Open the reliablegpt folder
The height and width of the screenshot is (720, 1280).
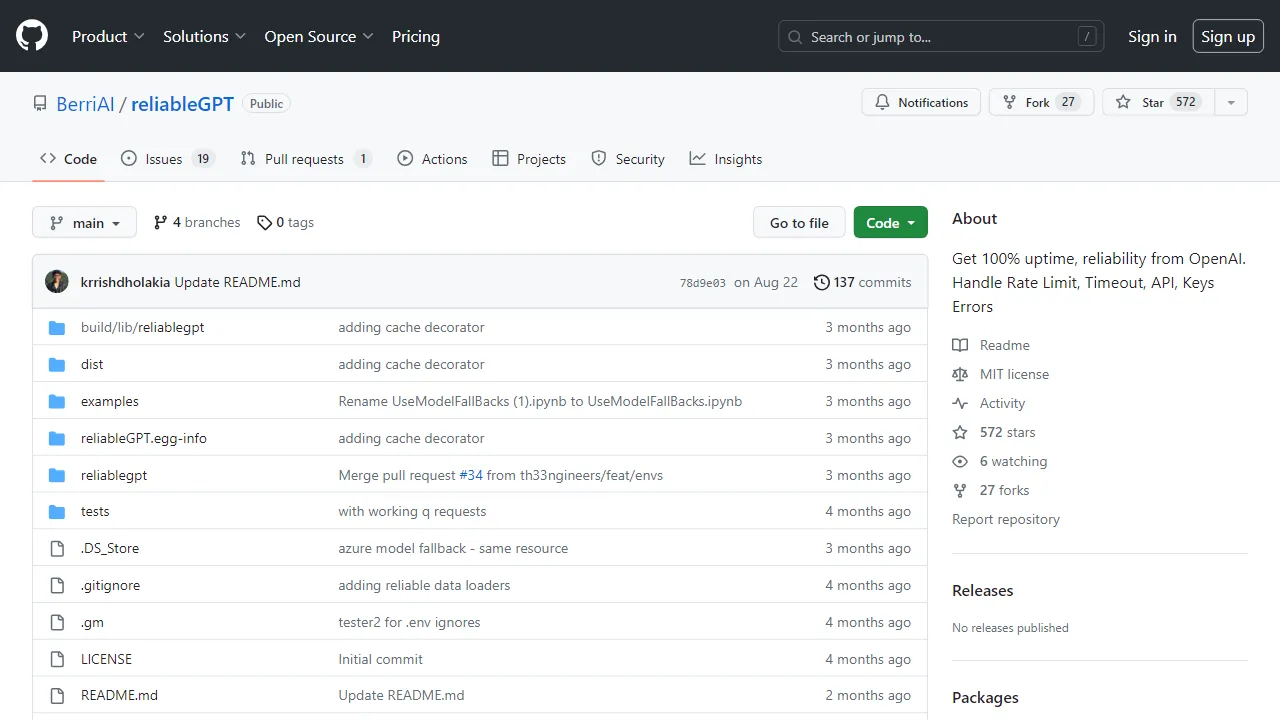114,475
